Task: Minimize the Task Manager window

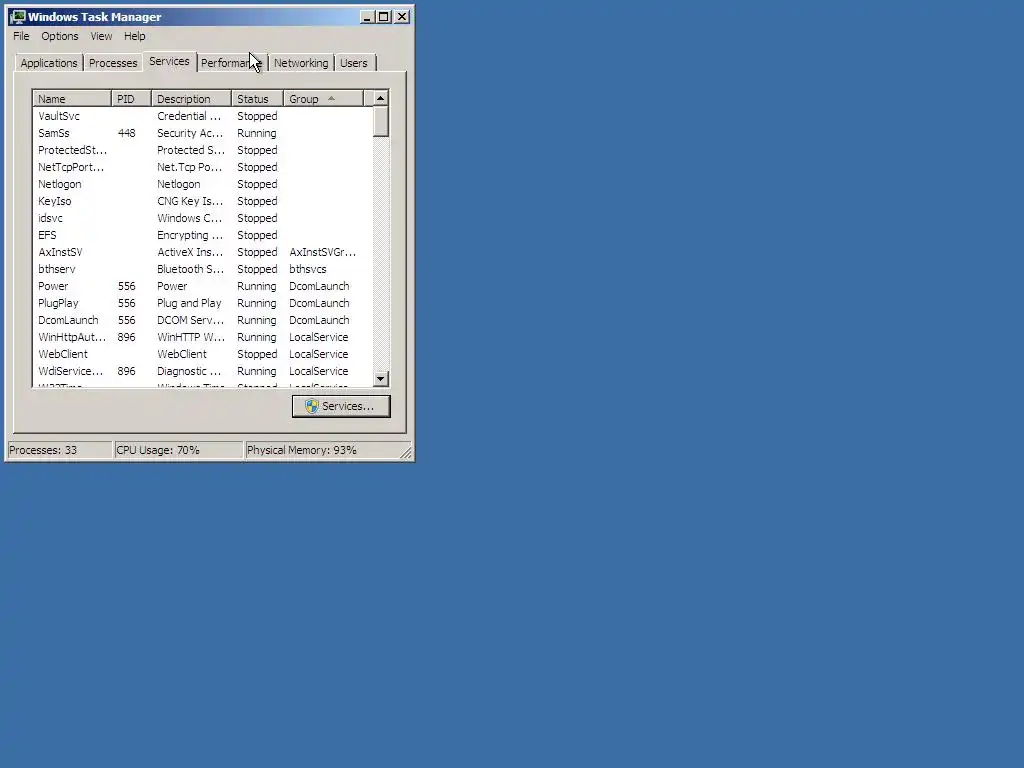Action: (367, 17)
